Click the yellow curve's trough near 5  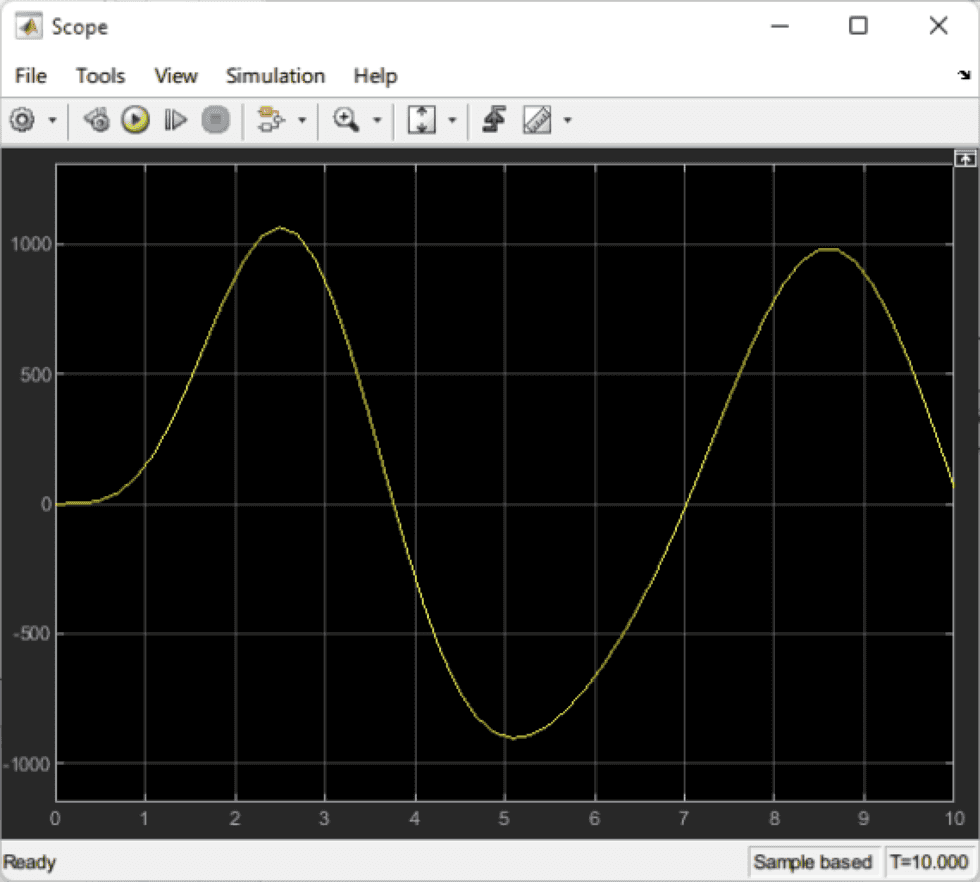coord(516,738)
